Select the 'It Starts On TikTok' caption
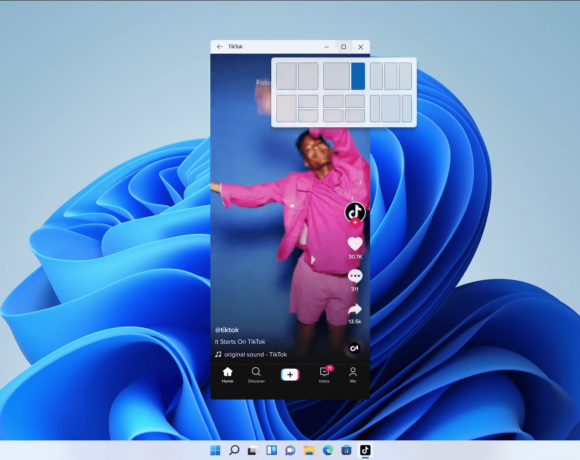The width and height of the screenshot is (580, 460). (x=240, y=342)
